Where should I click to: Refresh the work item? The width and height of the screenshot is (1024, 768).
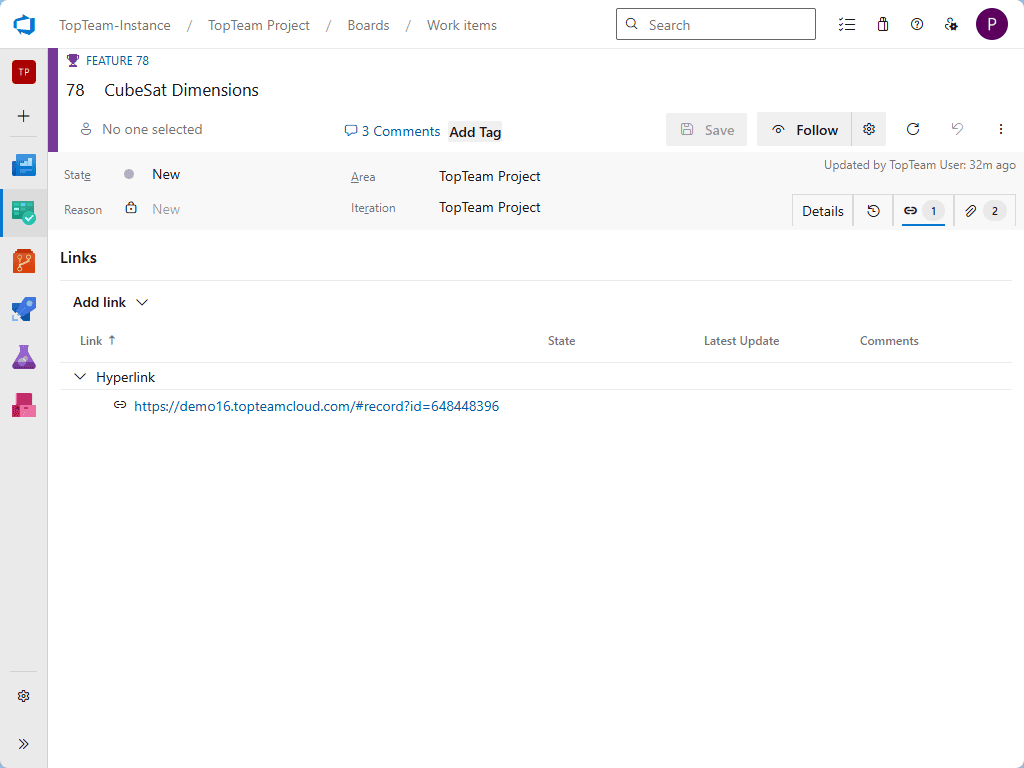click(912, 129)
